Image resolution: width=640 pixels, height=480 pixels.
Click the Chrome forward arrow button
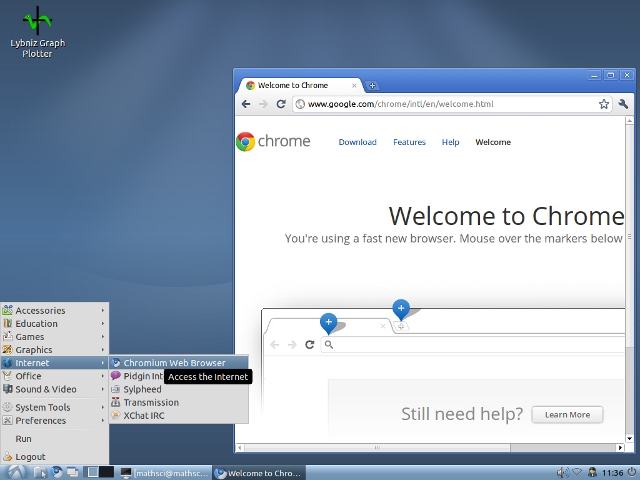tap(263, 104)
